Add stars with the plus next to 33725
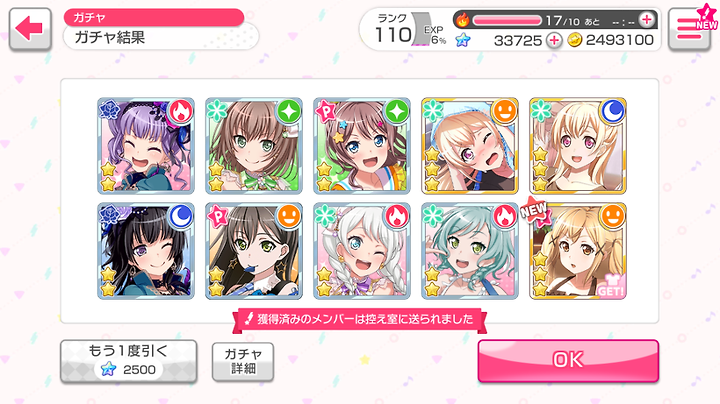The width and height of the screenshot is (720, 404). (x=554, y=40)
